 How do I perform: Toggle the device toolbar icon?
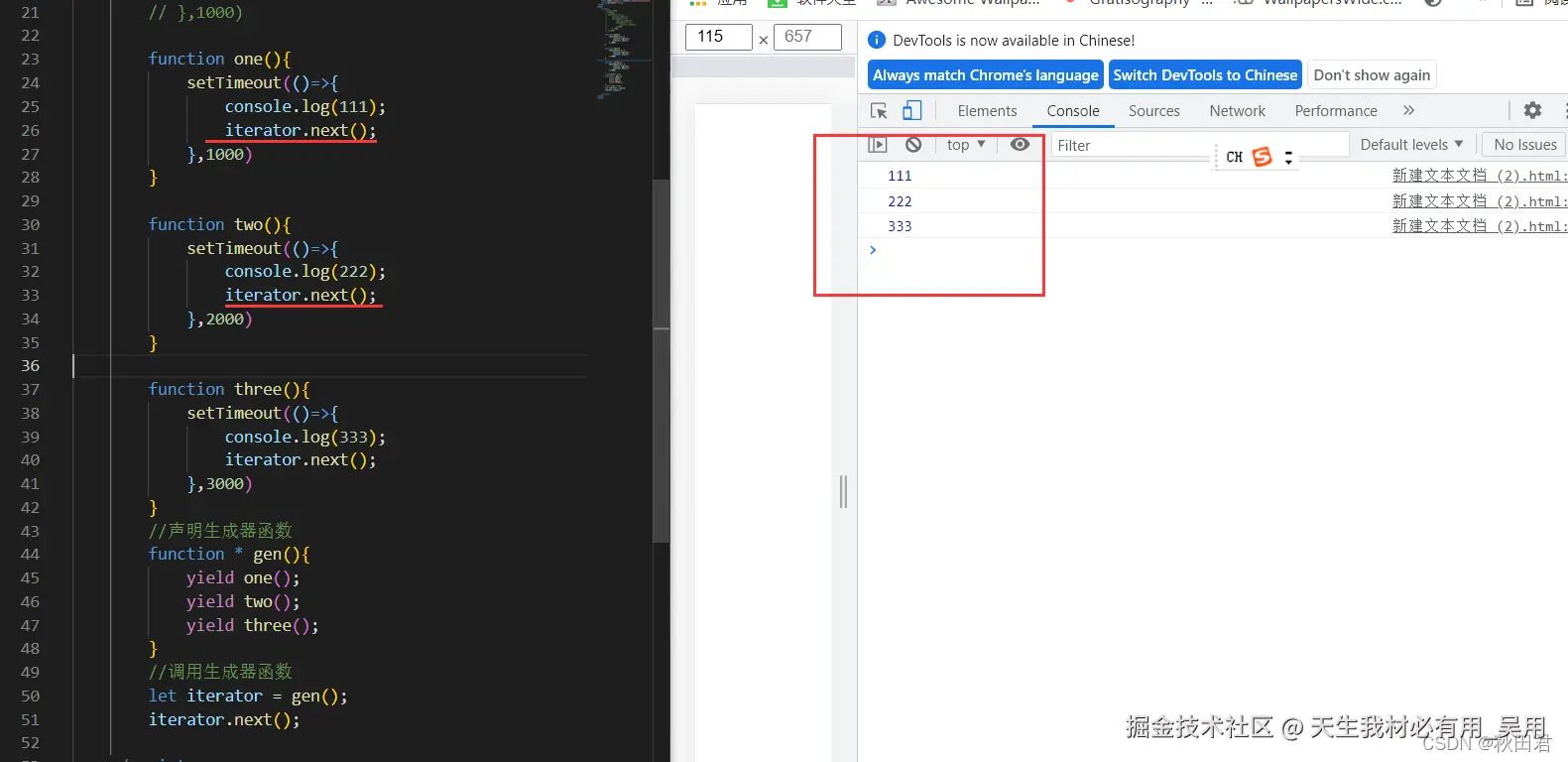click(912, 110)
